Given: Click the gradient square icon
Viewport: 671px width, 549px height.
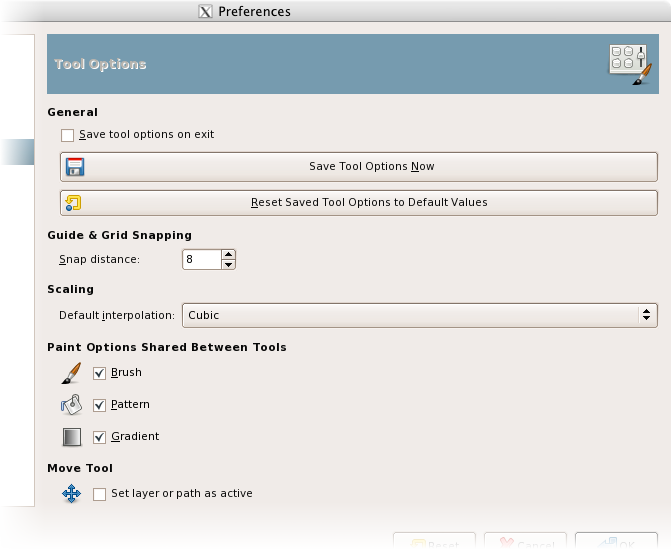Looking at the screenshot, I should [71, 437].
